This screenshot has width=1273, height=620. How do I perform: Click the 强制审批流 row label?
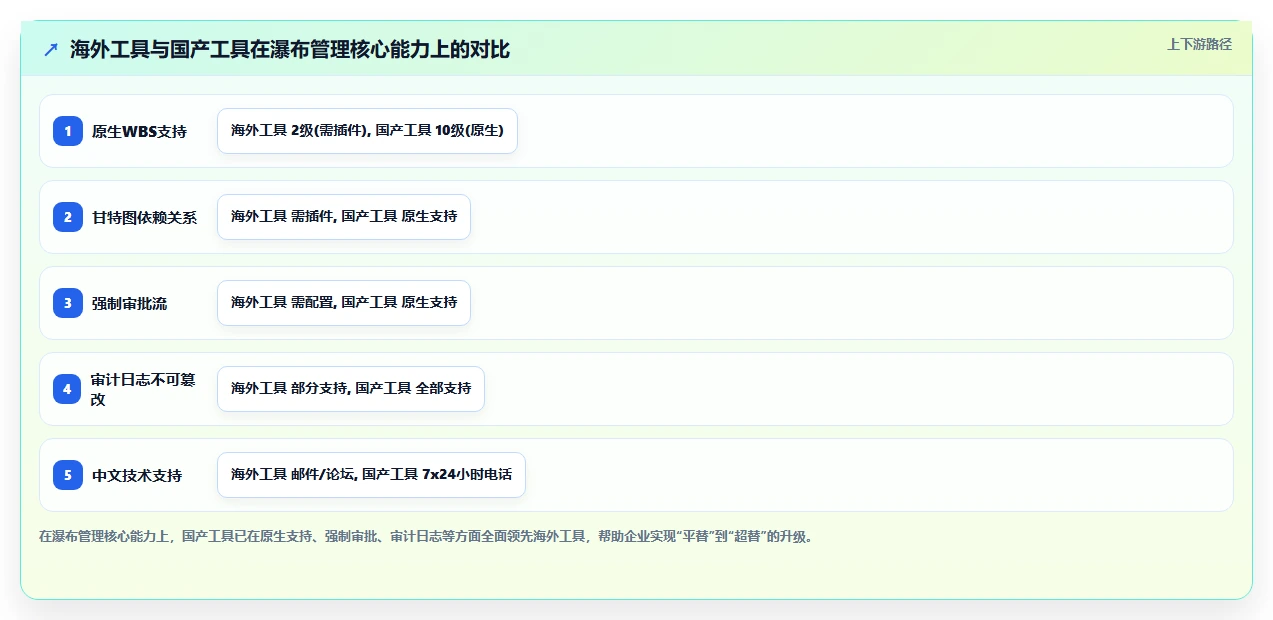coord(129,303)
